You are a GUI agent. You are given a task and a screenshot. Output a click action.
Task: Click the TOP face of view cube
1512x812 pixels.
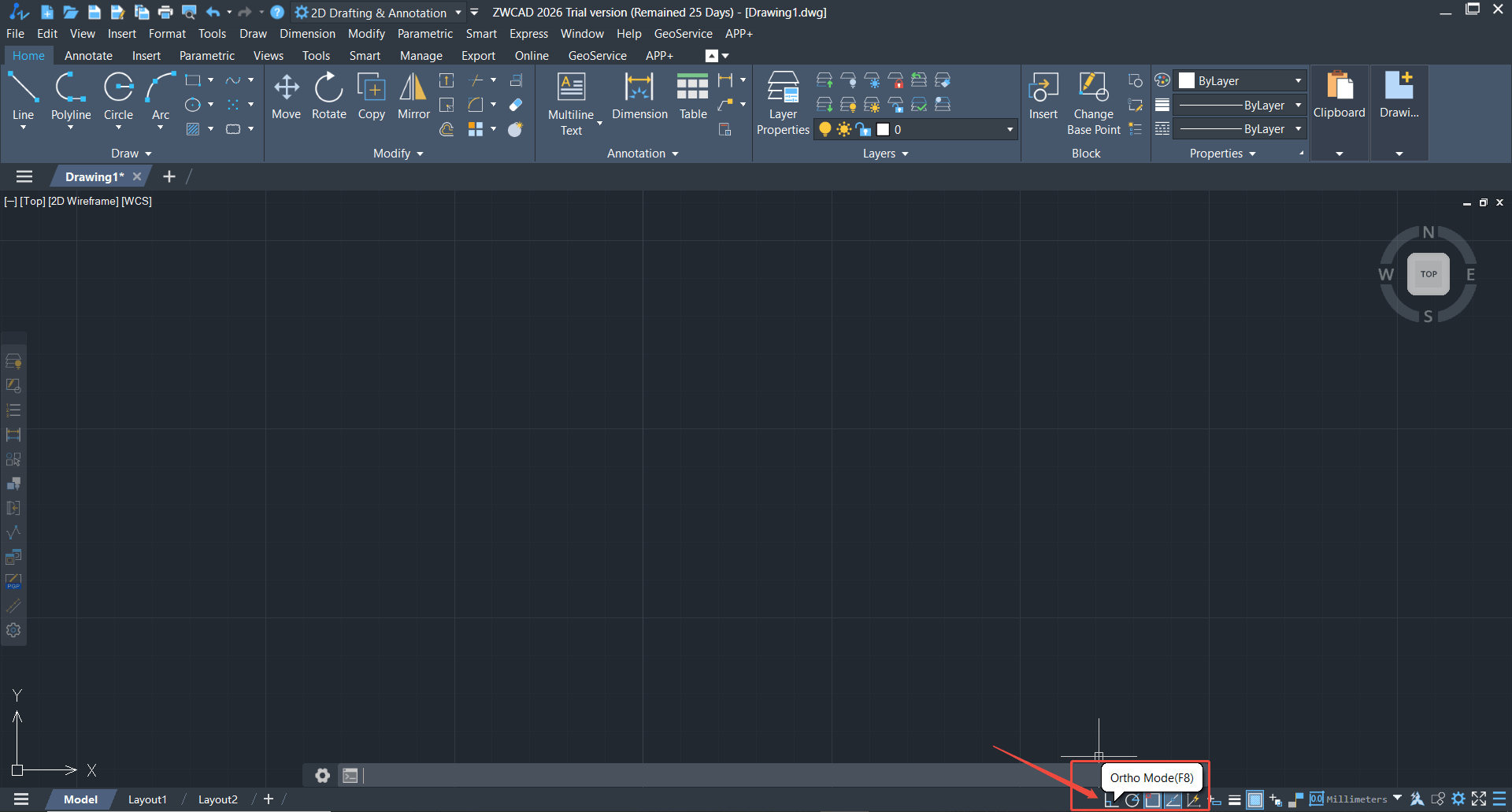1429,274
